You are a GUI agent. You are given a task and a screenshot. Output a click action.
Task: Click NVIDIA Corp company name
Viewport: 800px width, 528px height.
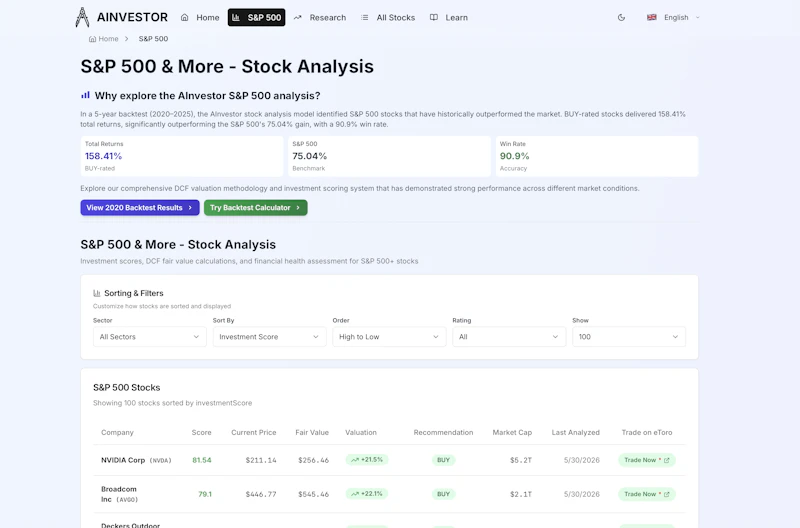[x=123, y=460]
